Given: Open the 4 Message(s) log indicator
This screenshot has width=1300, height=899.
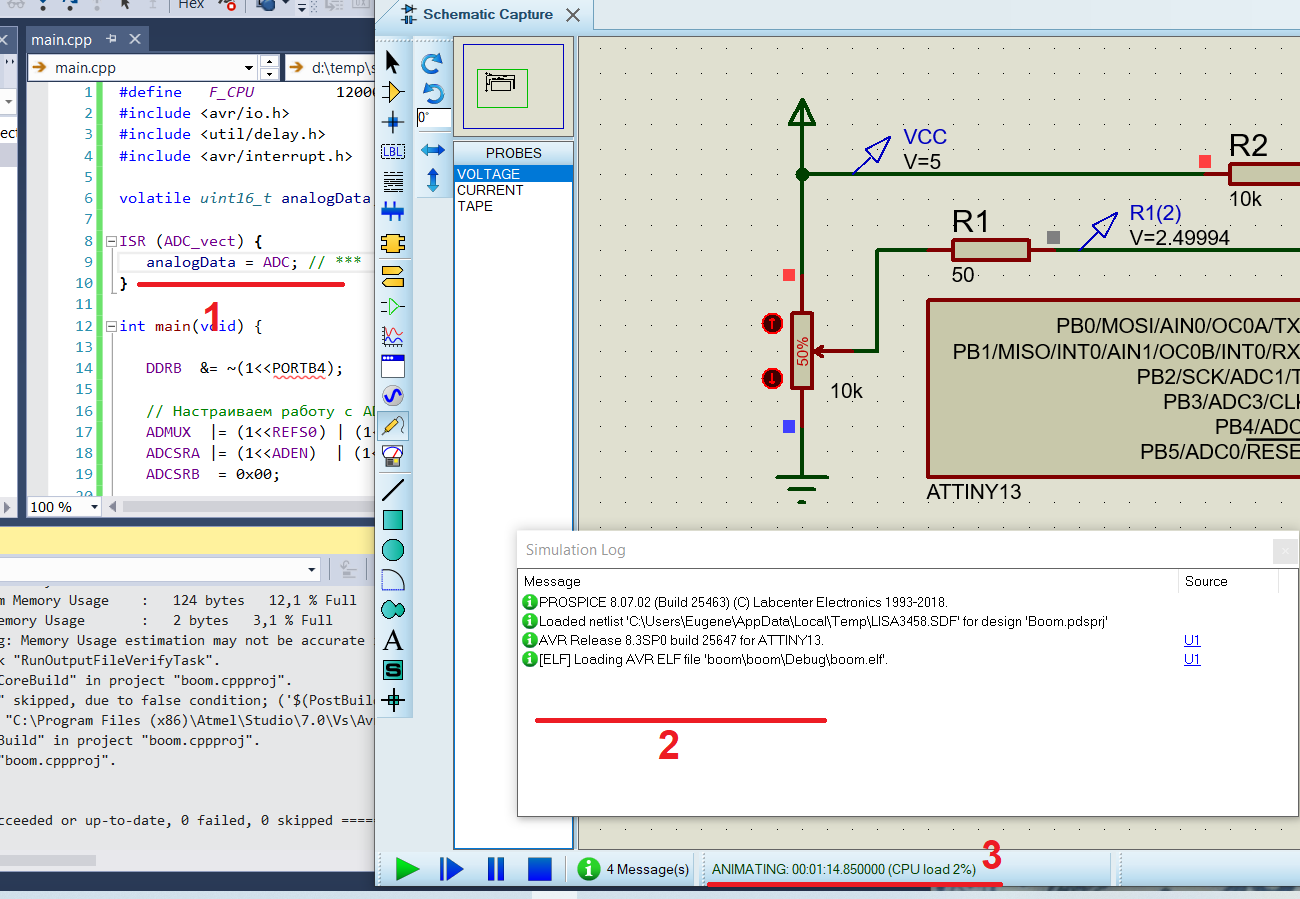Looking at the screenshot, I should [x=635, y=869].
